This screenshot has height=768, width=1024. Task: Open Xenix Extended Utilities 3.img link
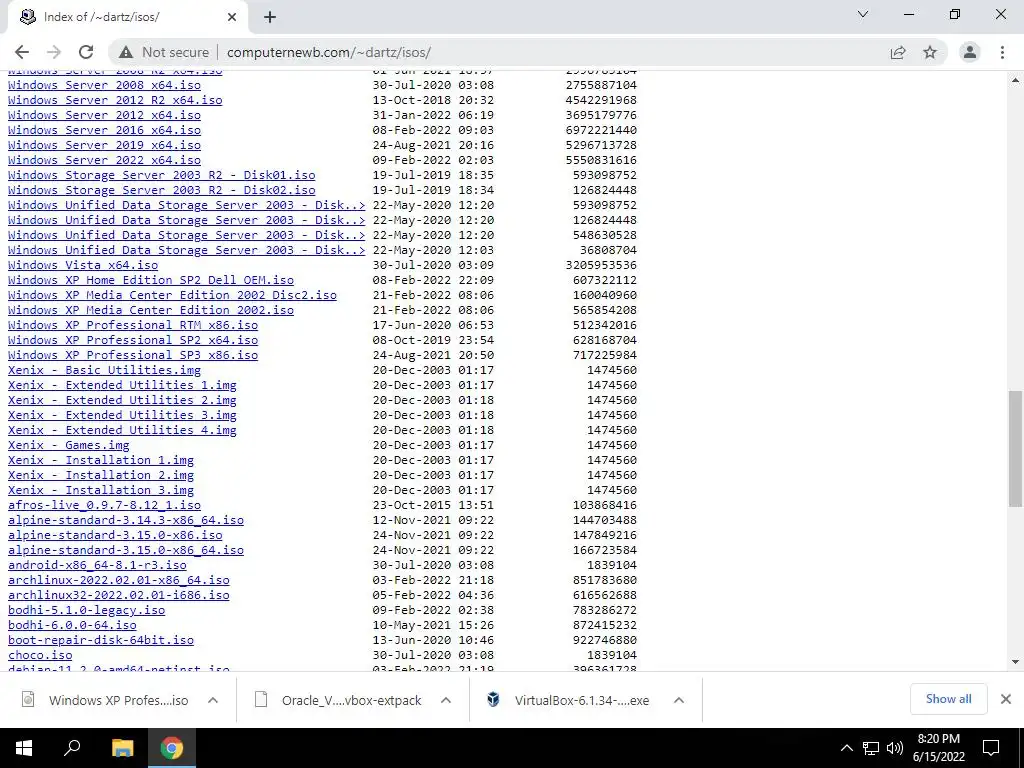coord(122,415)
